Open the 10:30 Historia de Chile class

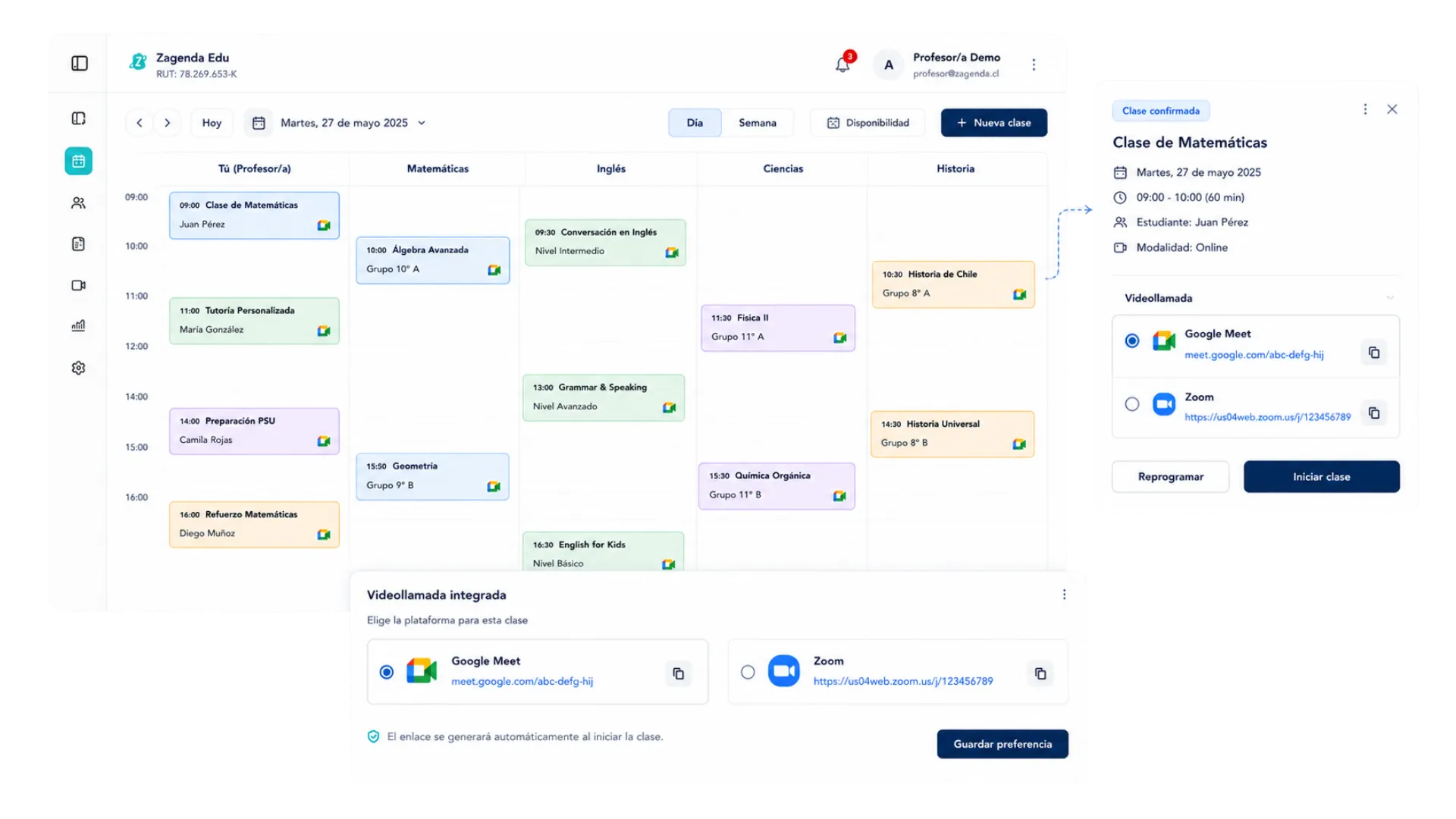click(953, 284)
